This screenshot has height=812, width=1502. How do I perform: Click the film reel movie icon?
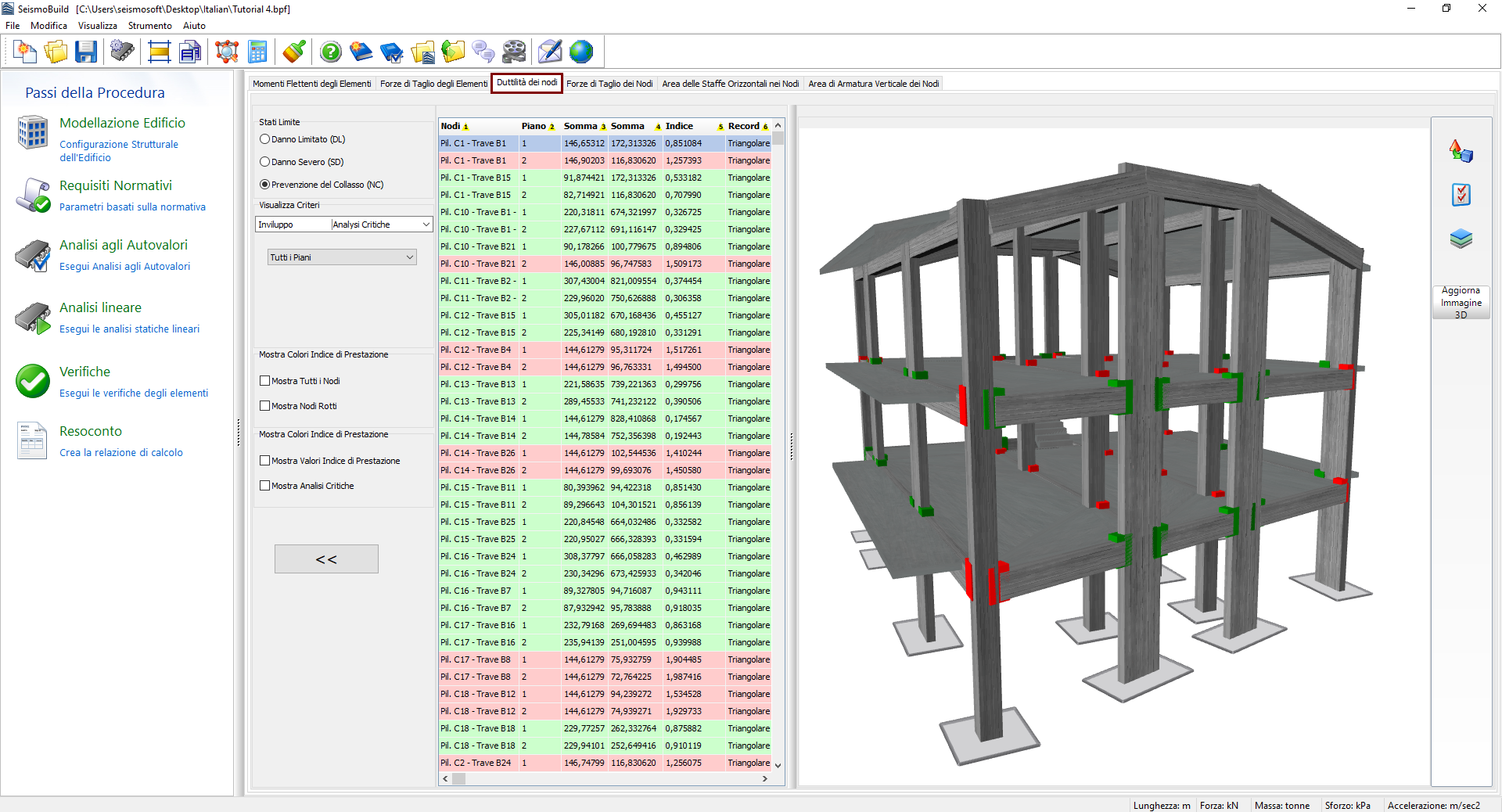514,52
